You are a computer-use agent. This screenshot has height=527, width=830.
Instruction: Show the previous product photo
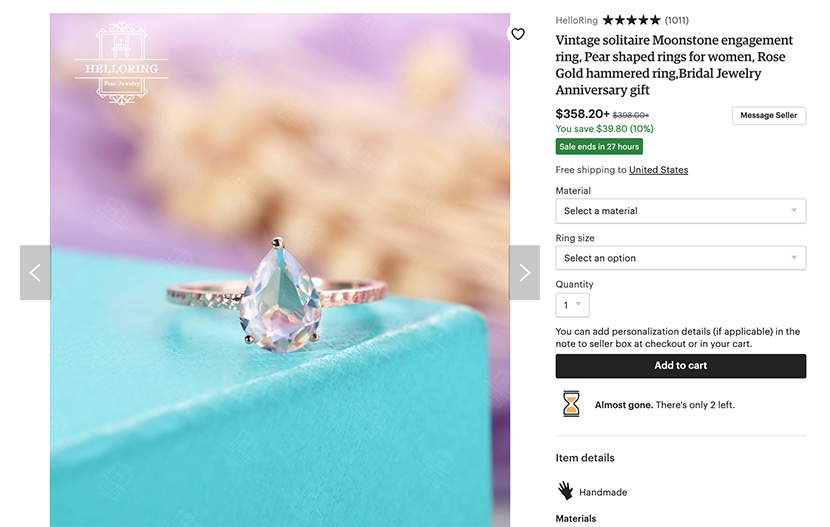pyautogui.click(x=35, y=273)
